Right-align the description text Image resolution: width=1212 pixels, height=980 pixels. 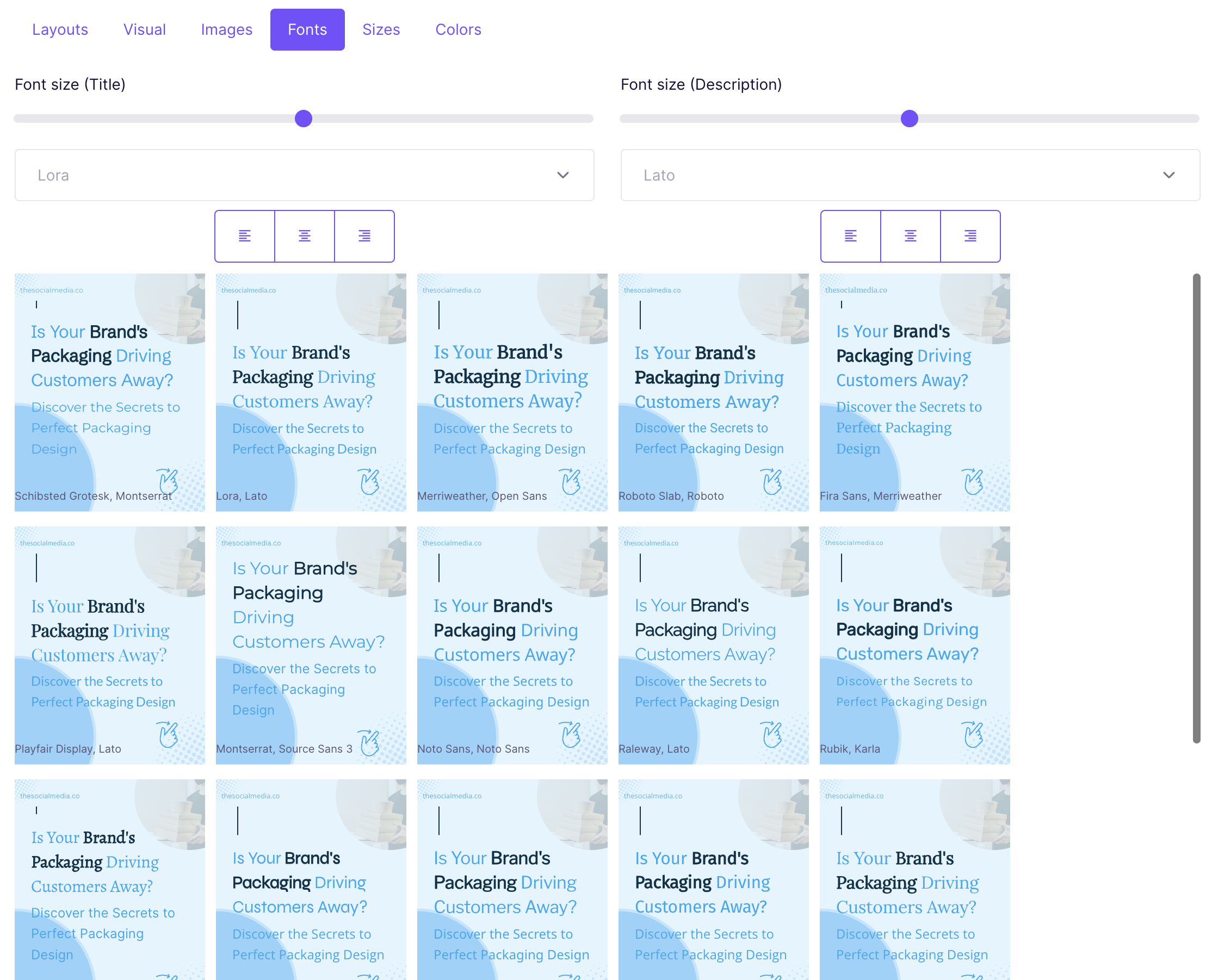point(970,236)
